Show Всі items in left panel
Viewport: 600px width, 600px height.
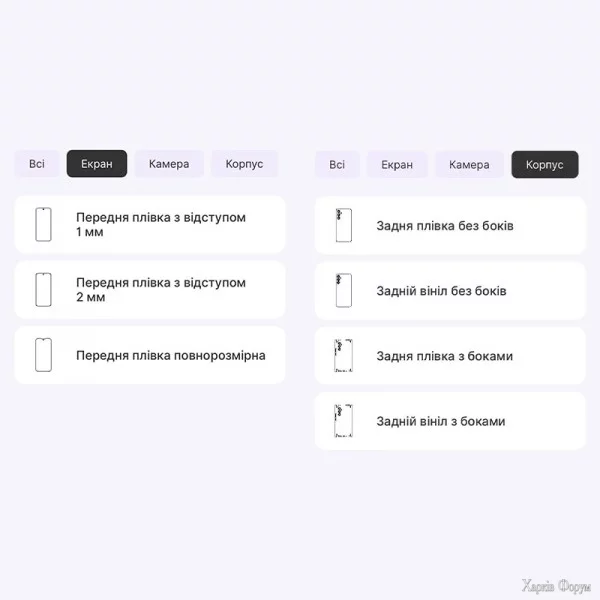tap(37, 164)
